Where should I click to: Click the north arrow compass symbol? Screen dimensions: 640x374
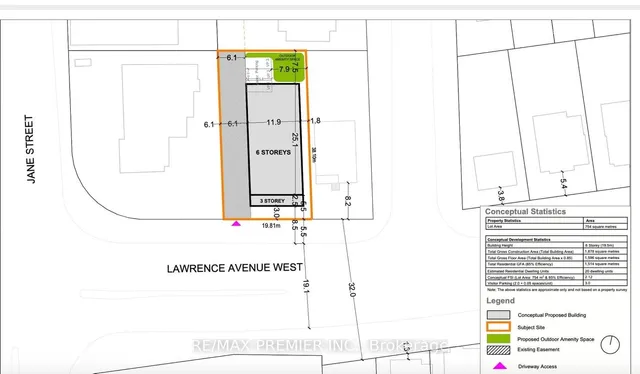tap(610, 345)
